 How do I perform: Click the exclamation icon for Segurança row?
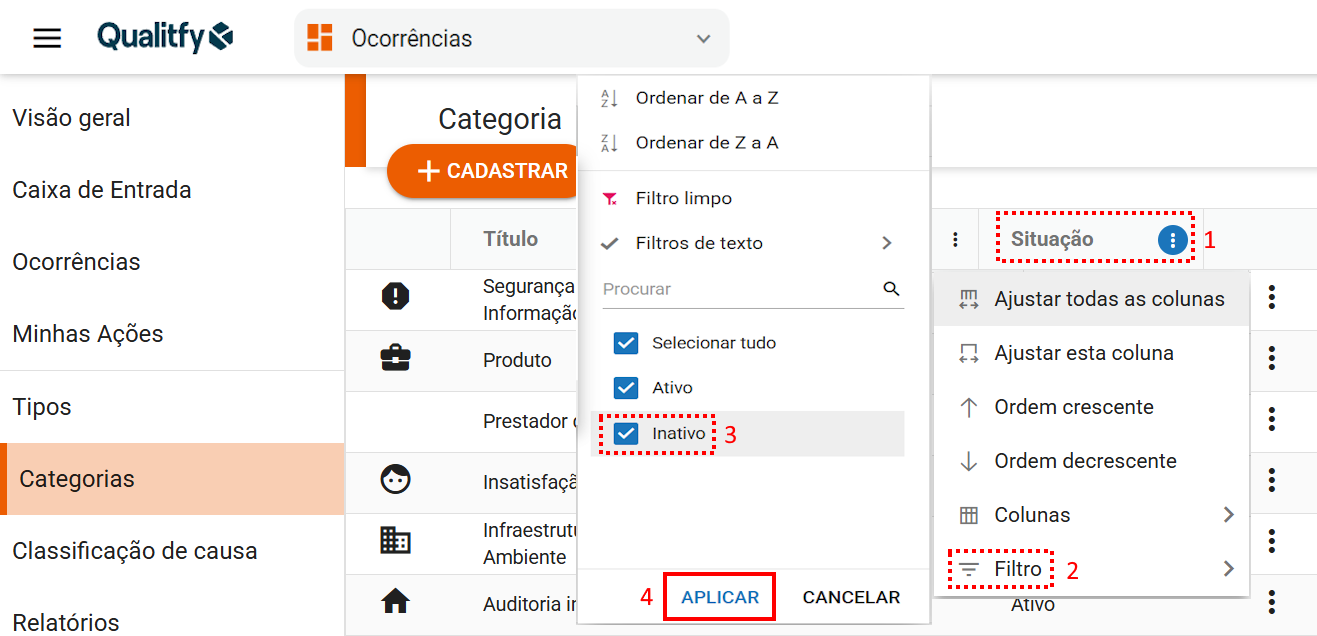[x=396, y=296]
